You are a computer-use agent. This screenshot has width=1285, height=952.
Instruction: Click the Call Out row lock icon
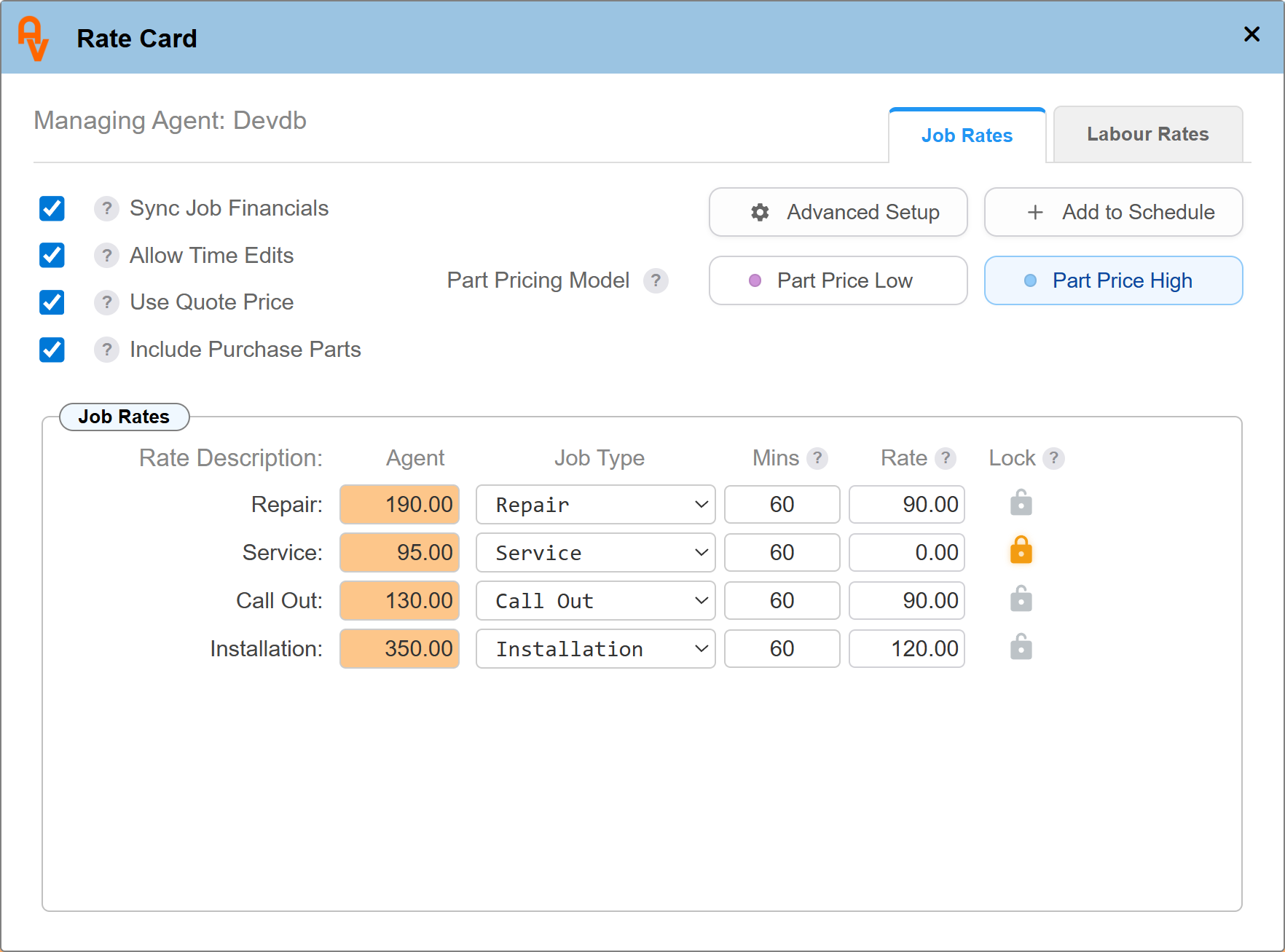1021,599
